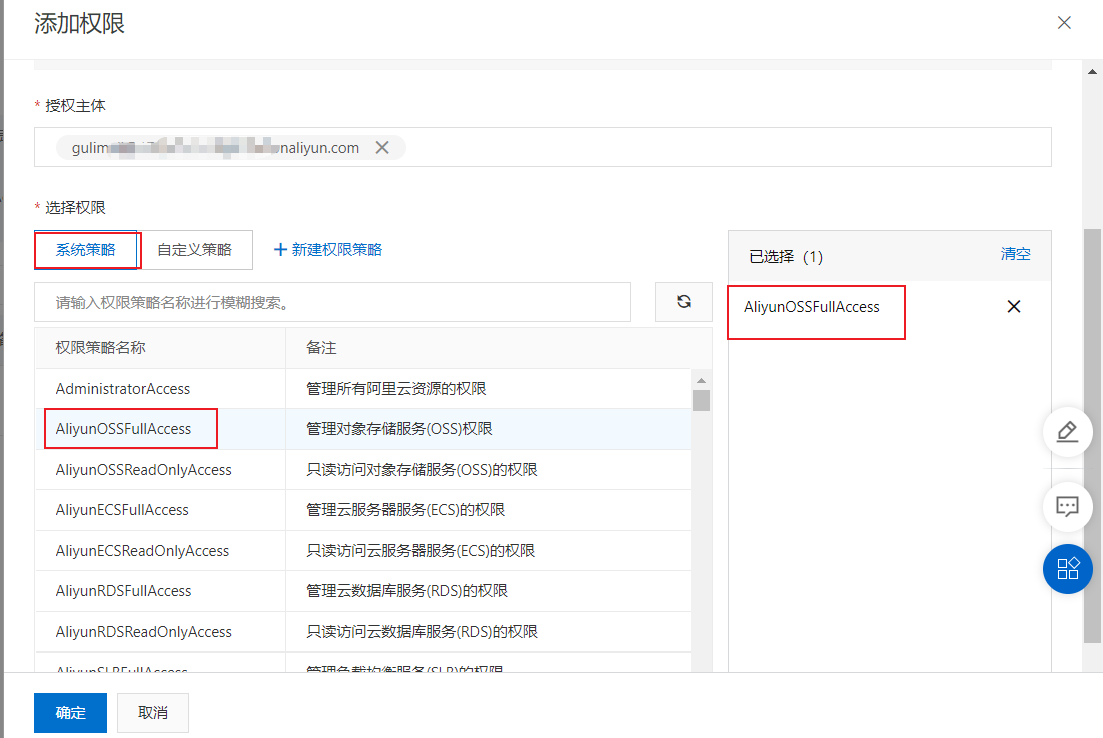The image size is (1103, 738).
Task: Close the 添加权限 dialog with X
Action: pos(1064,23)
